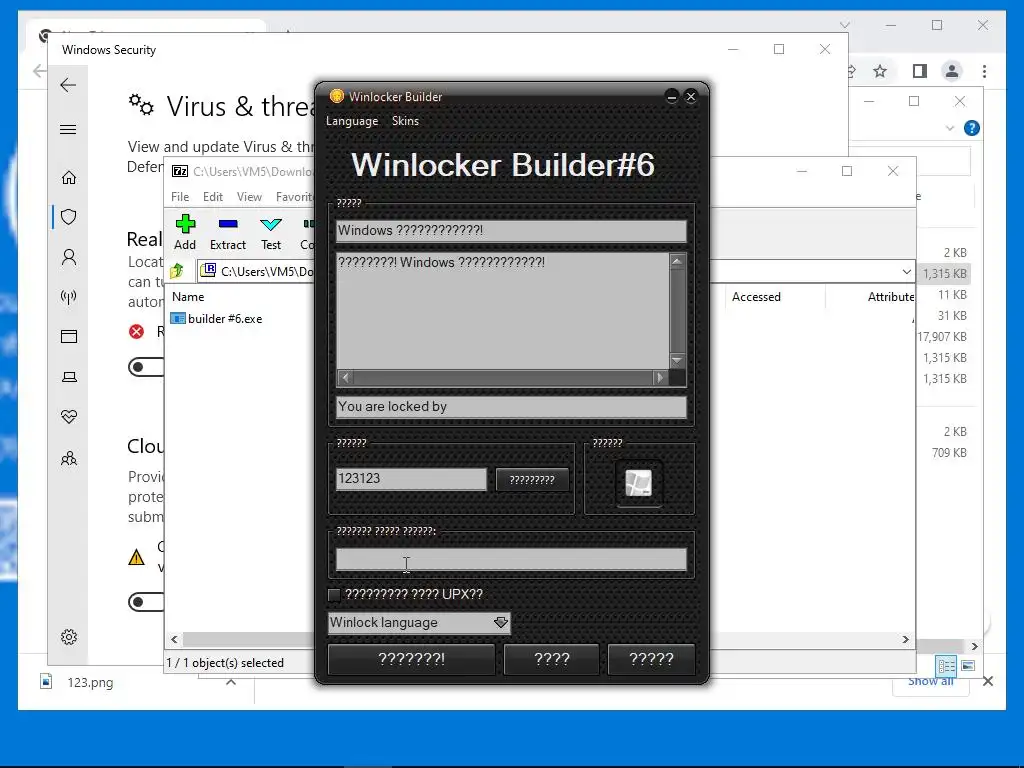Open Chrome profile avatar
This screenshot has height=768, width=1024.
pyautogui.click(x=952, y=71)
